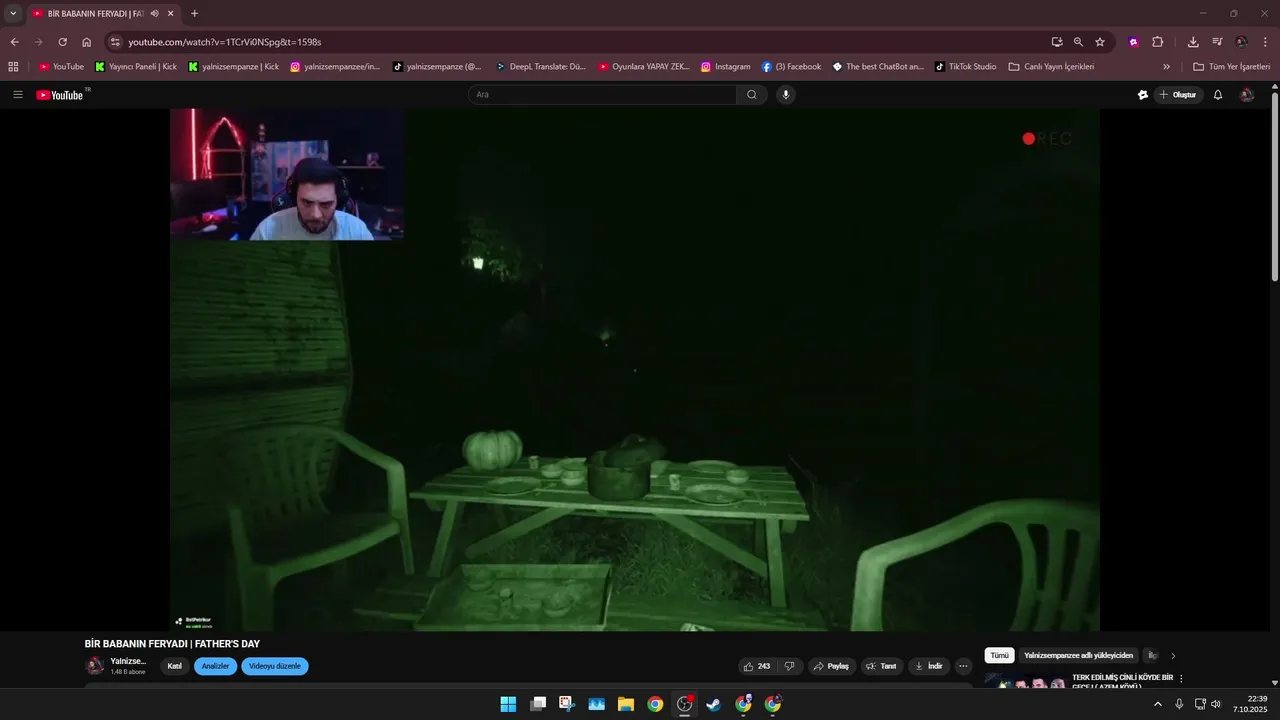The image size is (1280, 720).
Task: View site information icon in address bar
Action: tap(115, 42)
